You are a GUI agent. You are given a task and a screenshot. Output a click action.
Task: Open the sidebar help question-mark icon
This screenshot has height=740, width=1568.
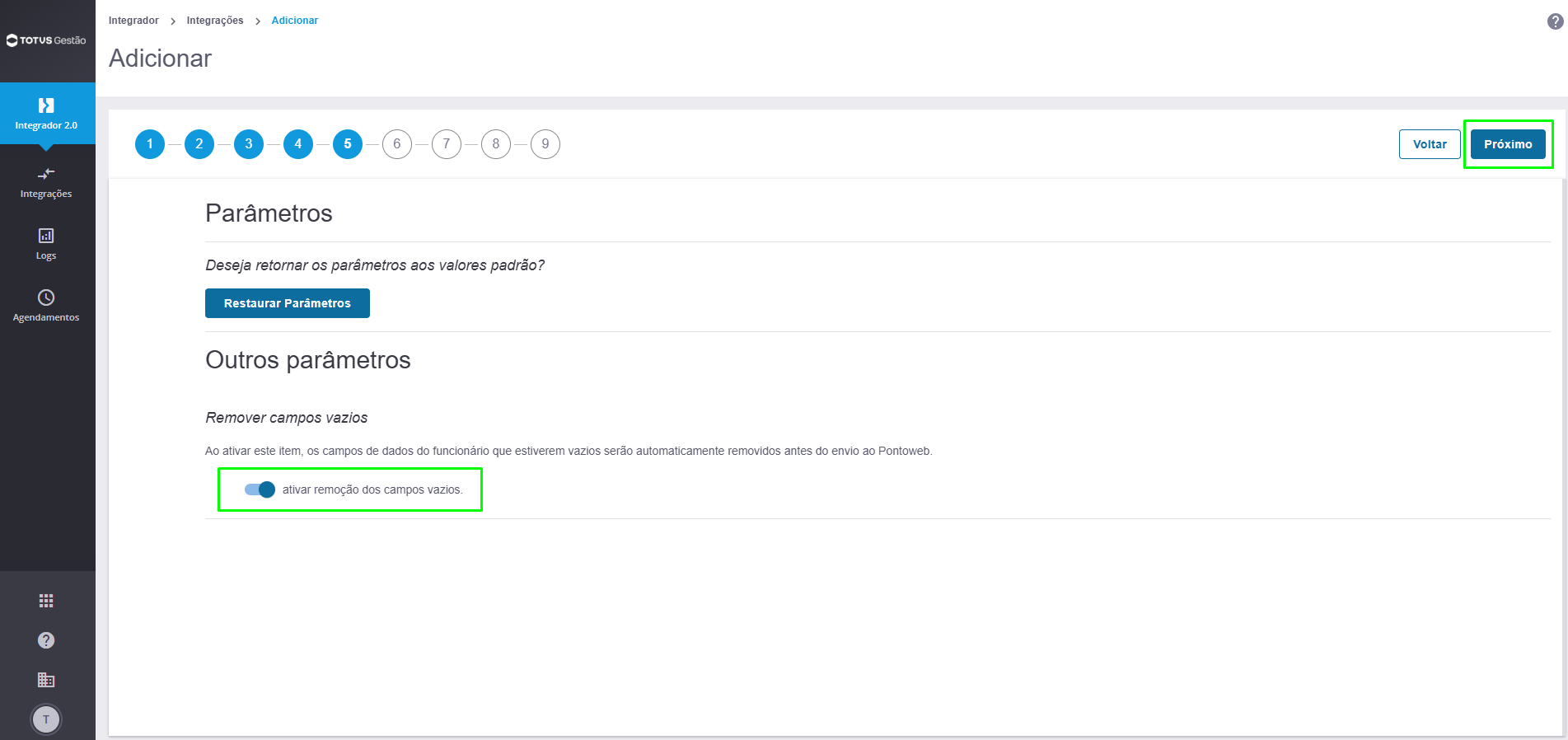46,640
